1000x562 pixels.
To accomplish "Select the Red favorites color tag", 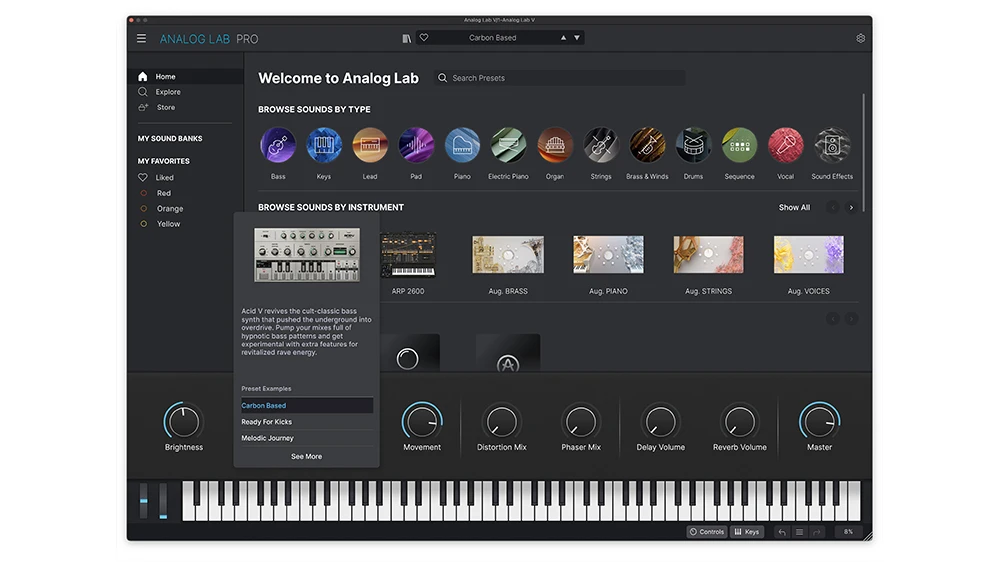I will click(163, 193).
